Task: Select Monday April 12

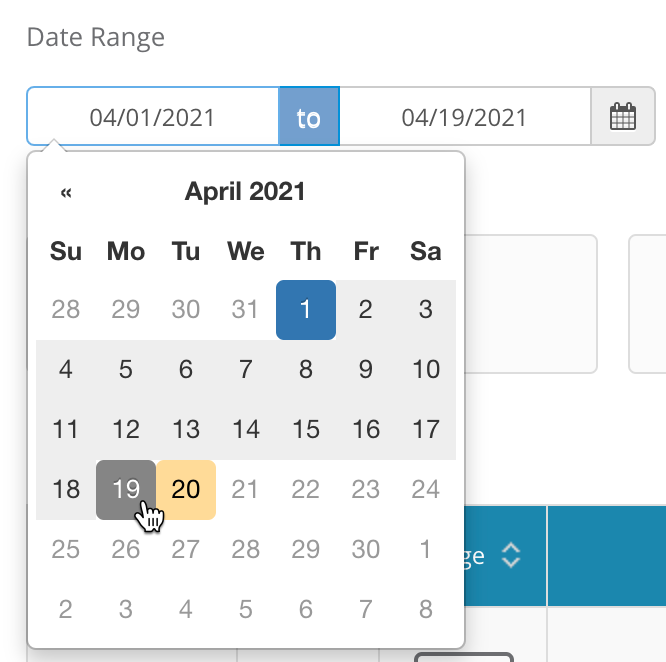Action: [x=126, y=430]
